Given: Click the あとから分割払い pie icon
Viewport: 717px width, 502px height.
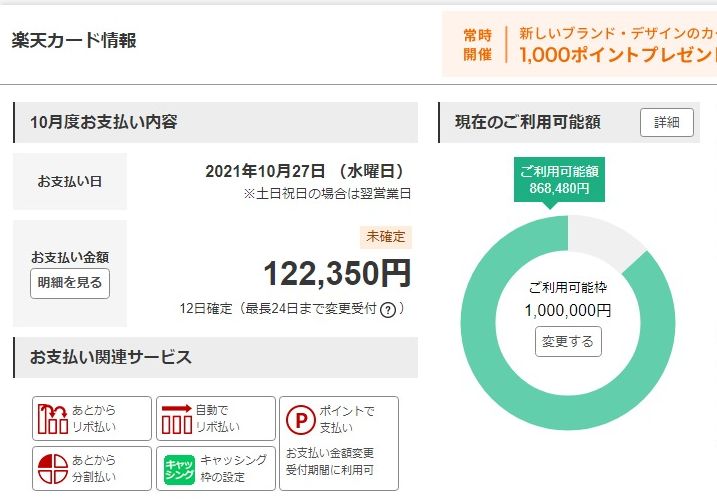Looking at the screenshot, I should click(53, 469).
